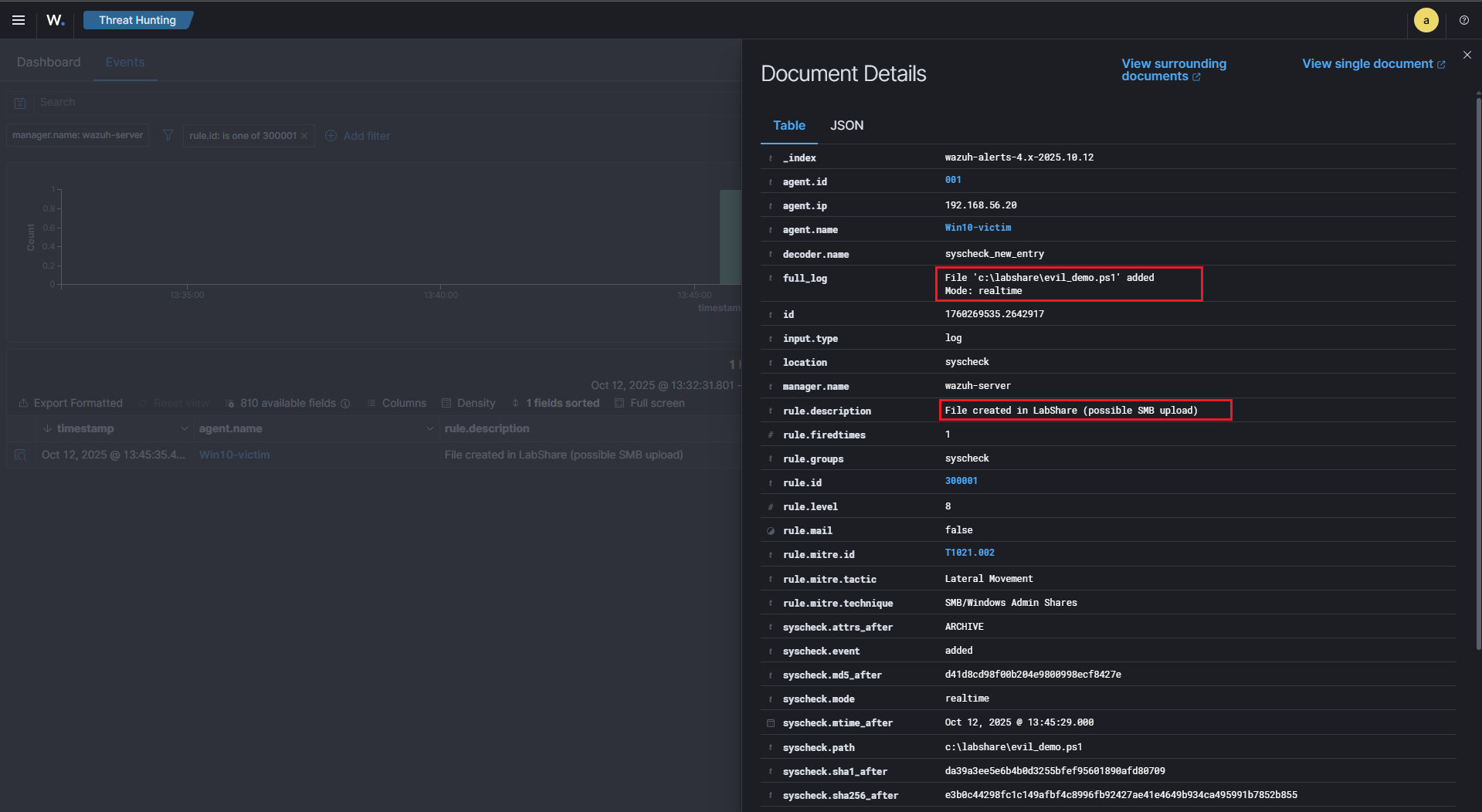Switch to the JSON tab
1482x812 pixels.
[846, 125]
